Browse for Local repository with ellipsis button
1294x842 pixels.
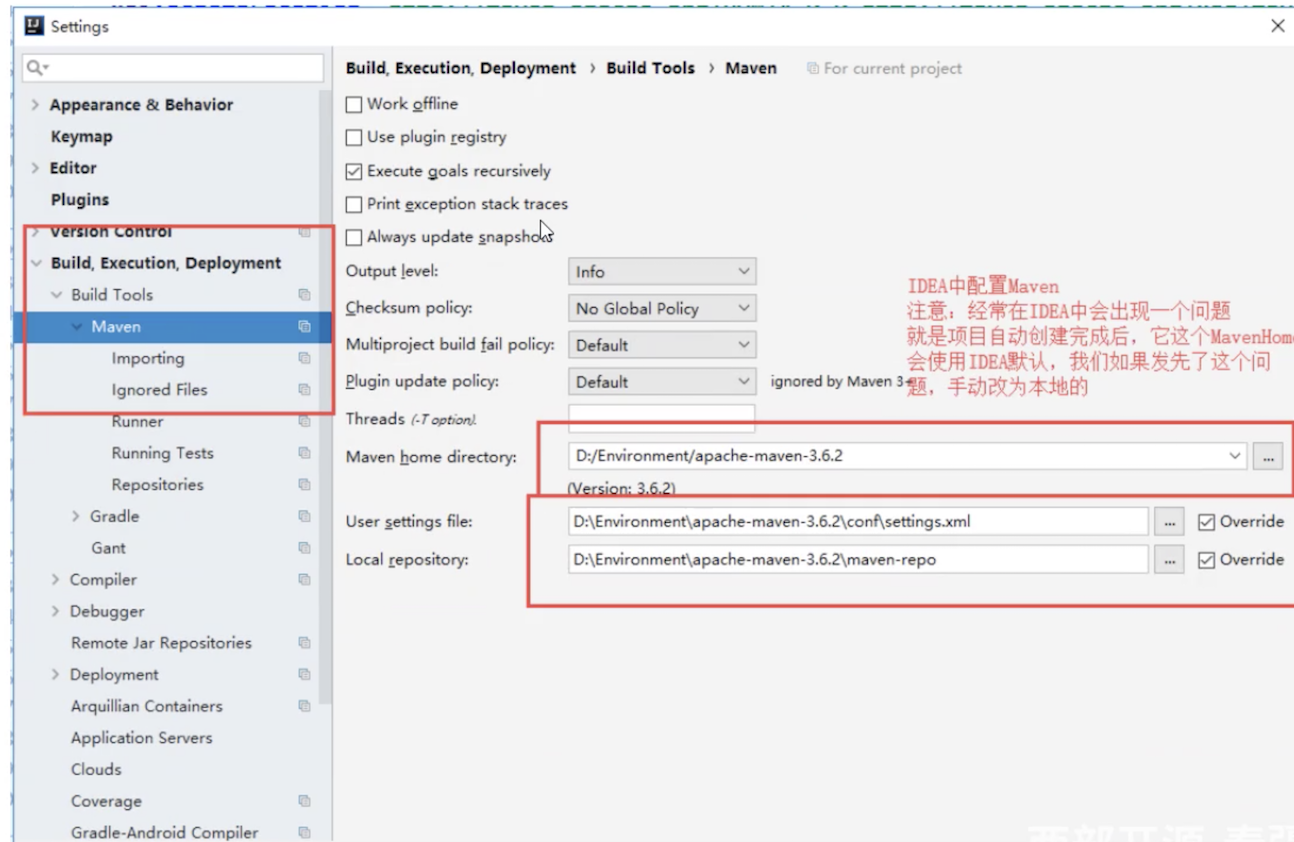1169,560
